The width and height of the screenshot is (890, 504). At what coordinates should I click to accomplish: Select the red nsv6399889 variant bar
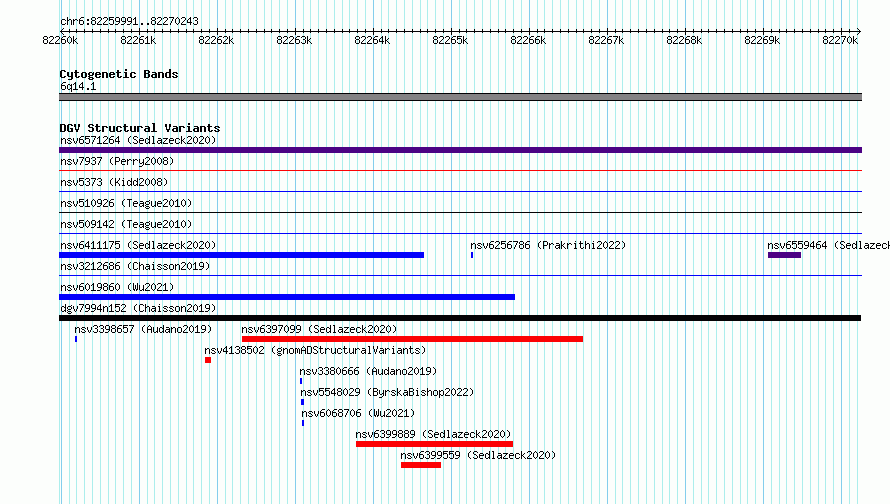[434, 444]
